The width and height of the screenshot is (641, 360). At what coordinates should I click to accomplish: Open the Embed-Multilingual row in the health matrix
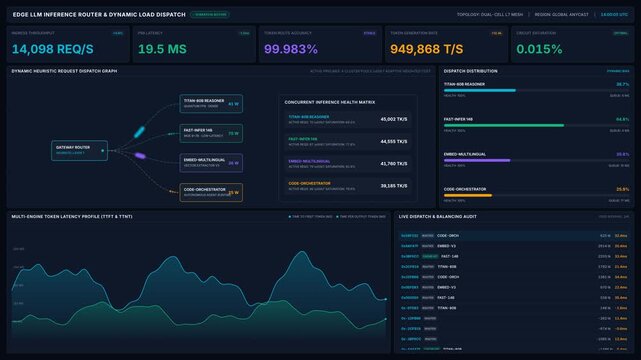pyautogui.click(x=347, y=163)
